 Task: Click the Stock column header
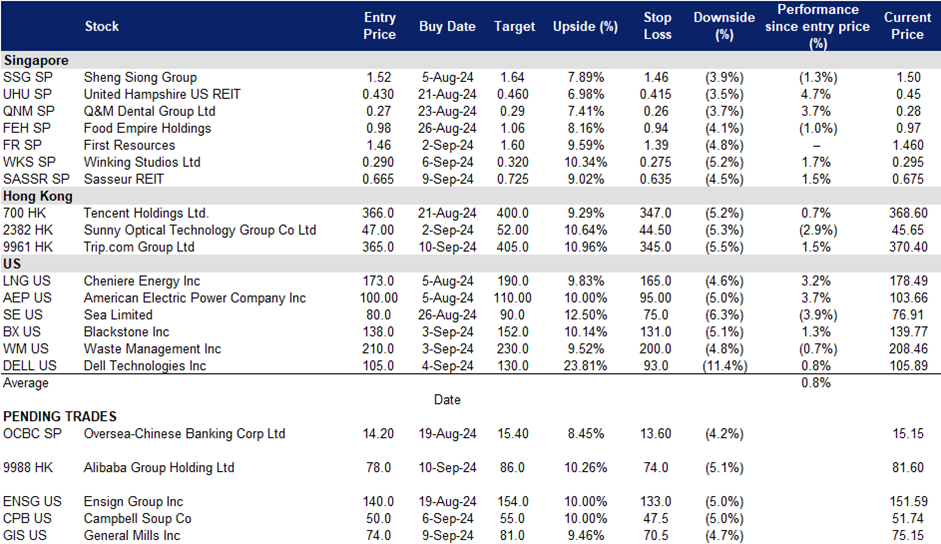coord(101,26)
